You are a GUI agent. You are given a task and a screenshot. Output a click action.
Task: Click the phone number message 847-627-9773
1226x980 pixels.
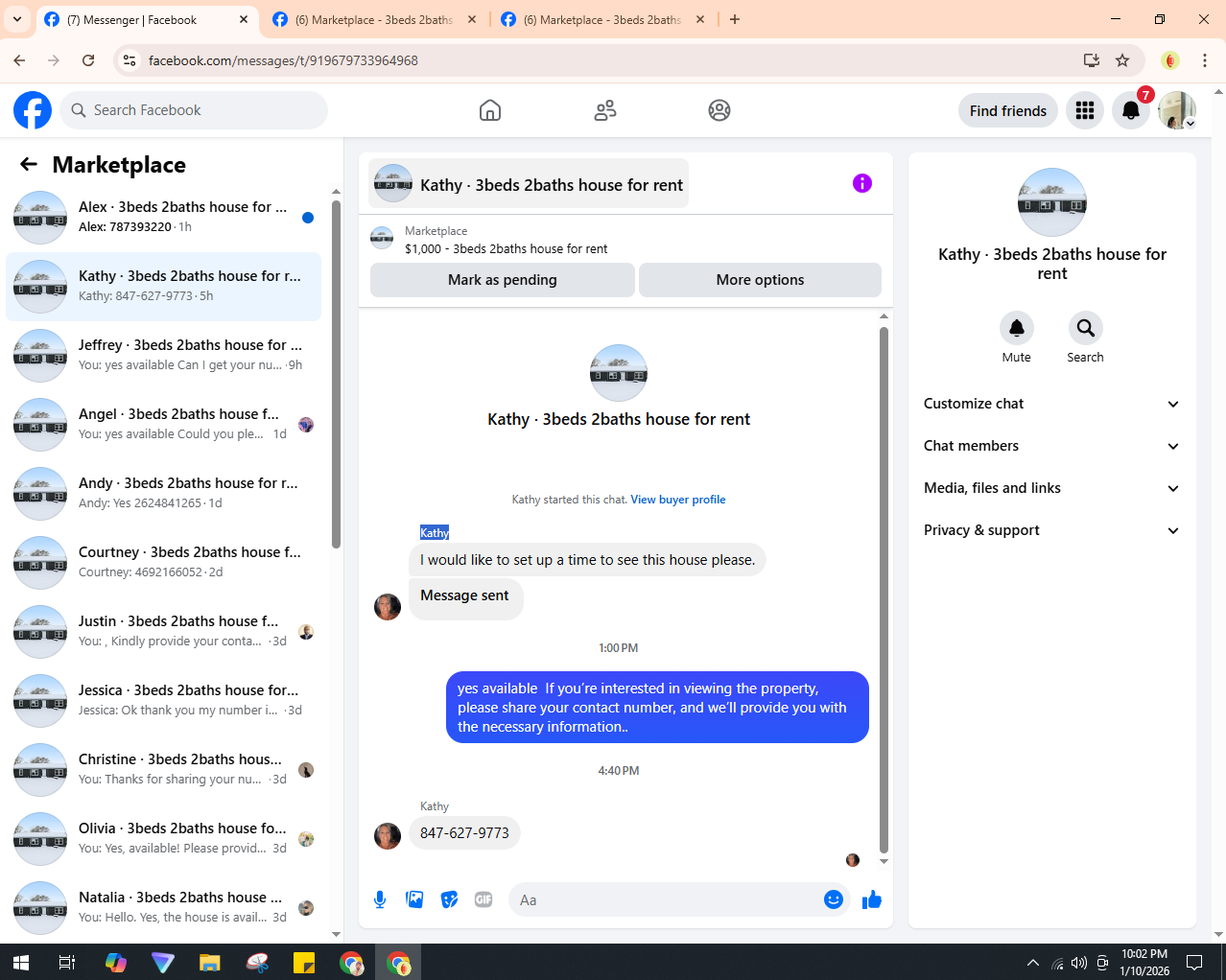pyautogui.click(x=464, y=833)
